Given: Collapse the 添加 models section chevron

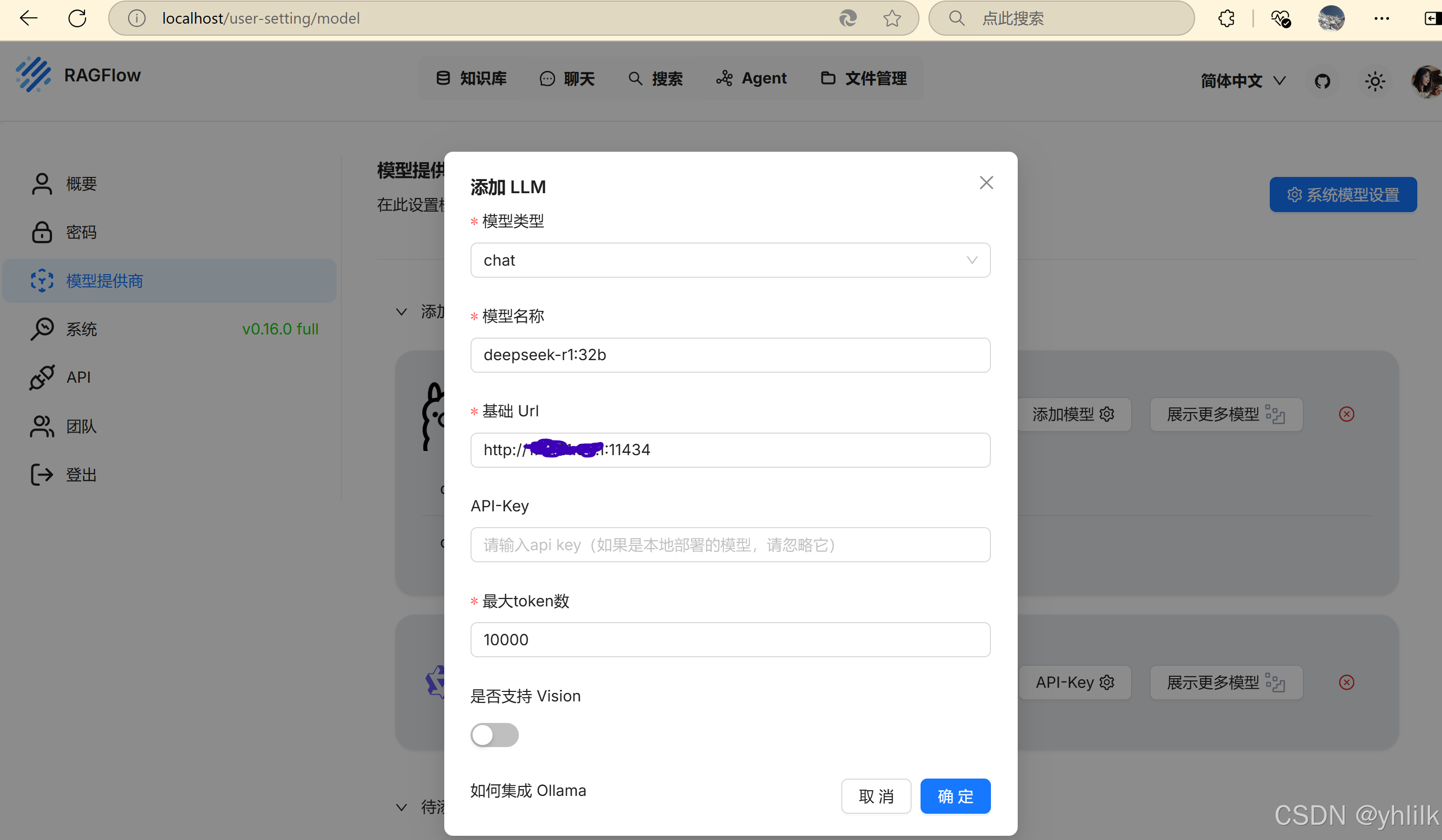Looking at the screenshot, I should [402, 312].
